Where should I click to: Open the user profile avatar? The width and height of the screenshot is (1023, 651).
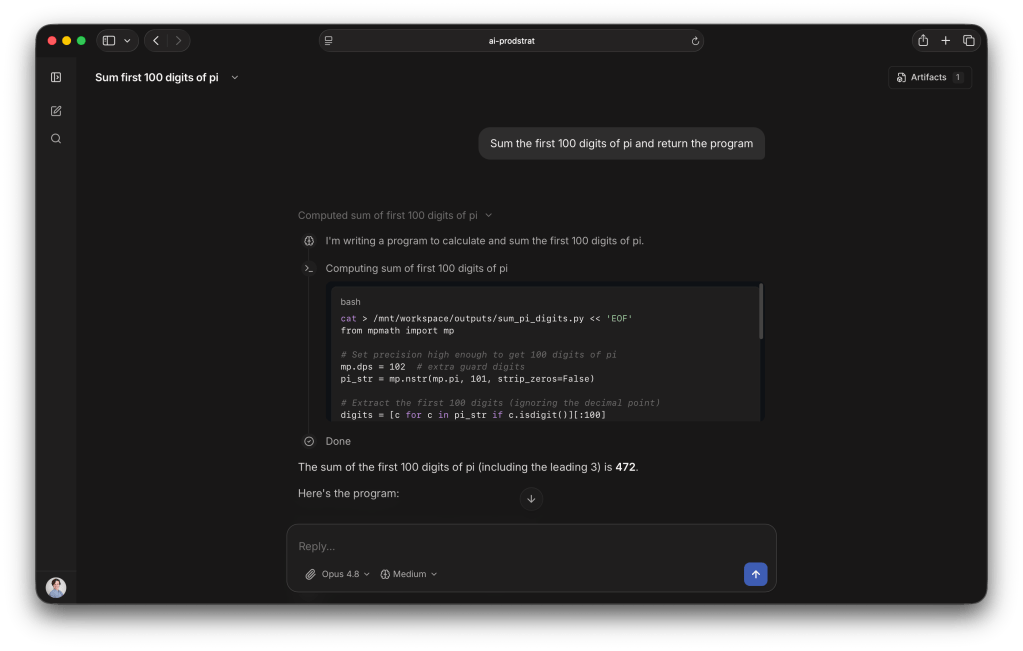coord(56,587)
